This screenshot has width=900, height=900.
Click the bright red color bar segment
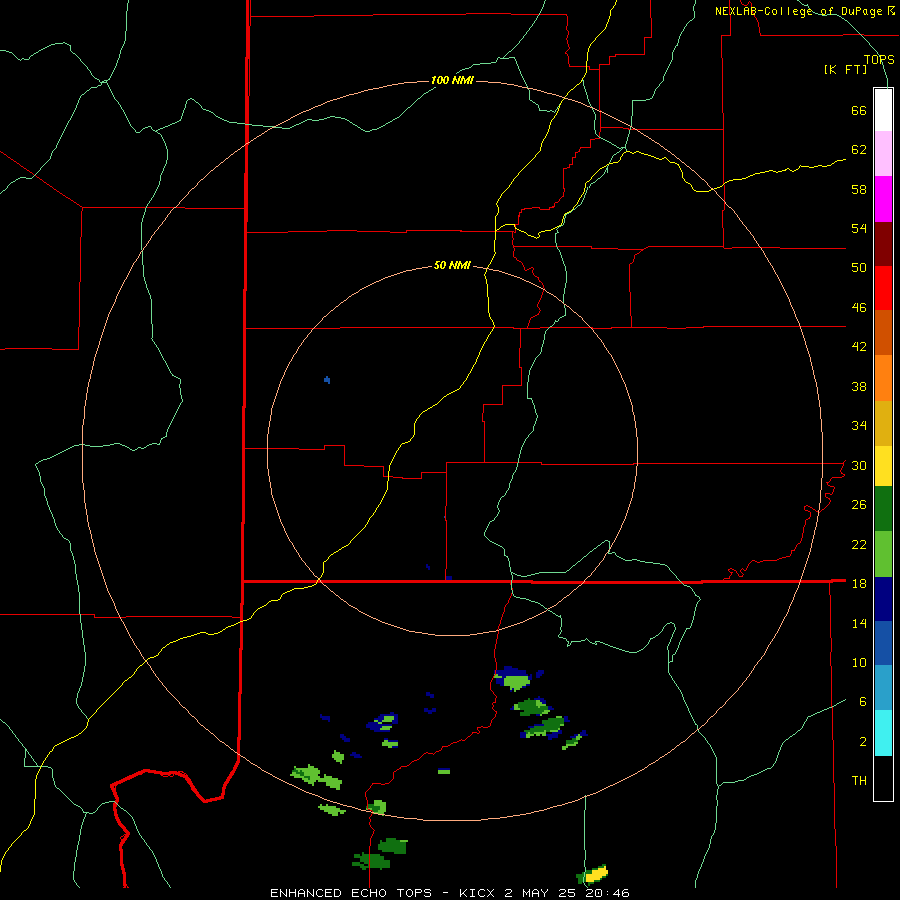(883, 288)
